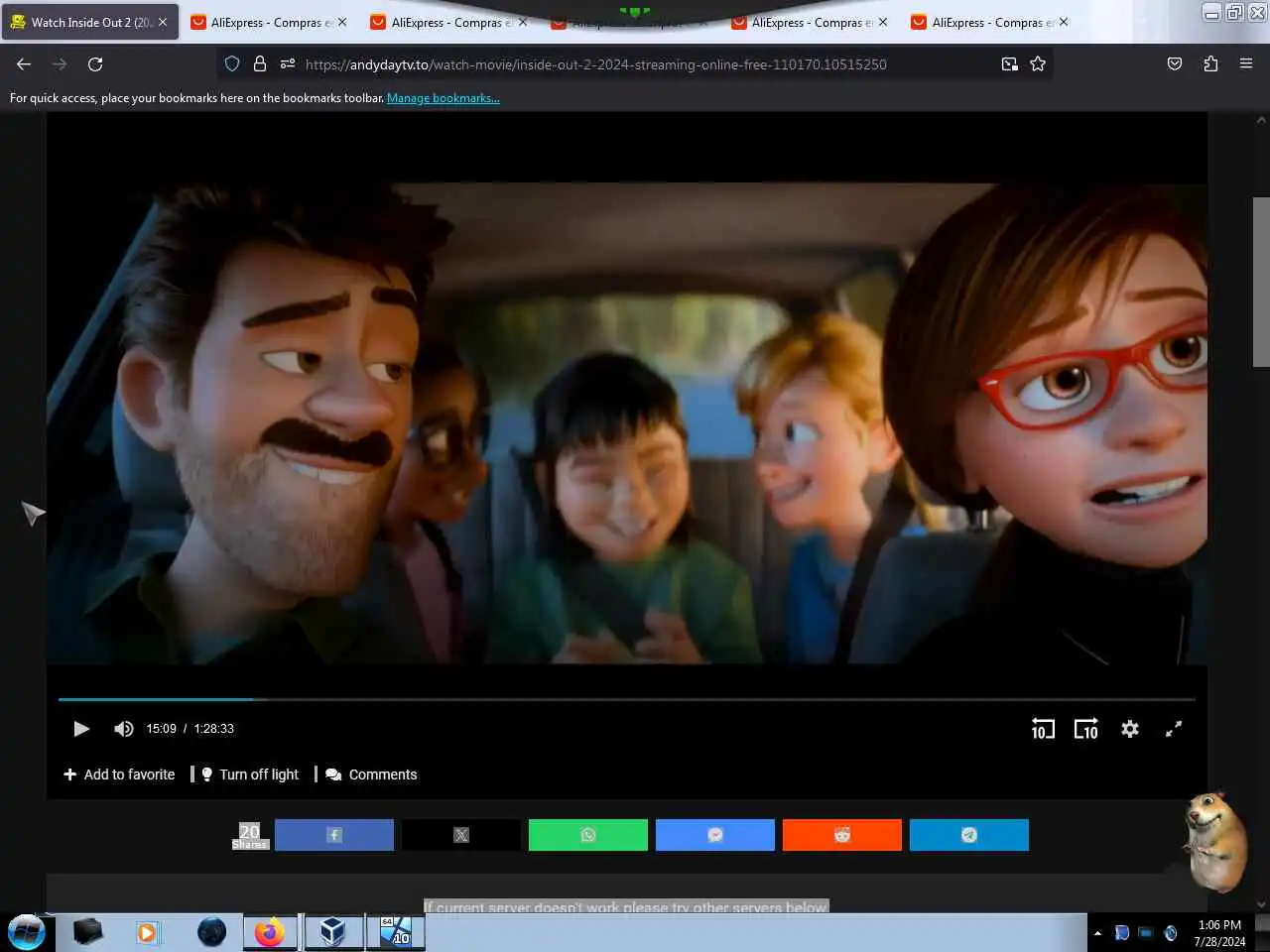View site info via the padlock
This screenshot has width=1270, height=952.
coord(260,63)
